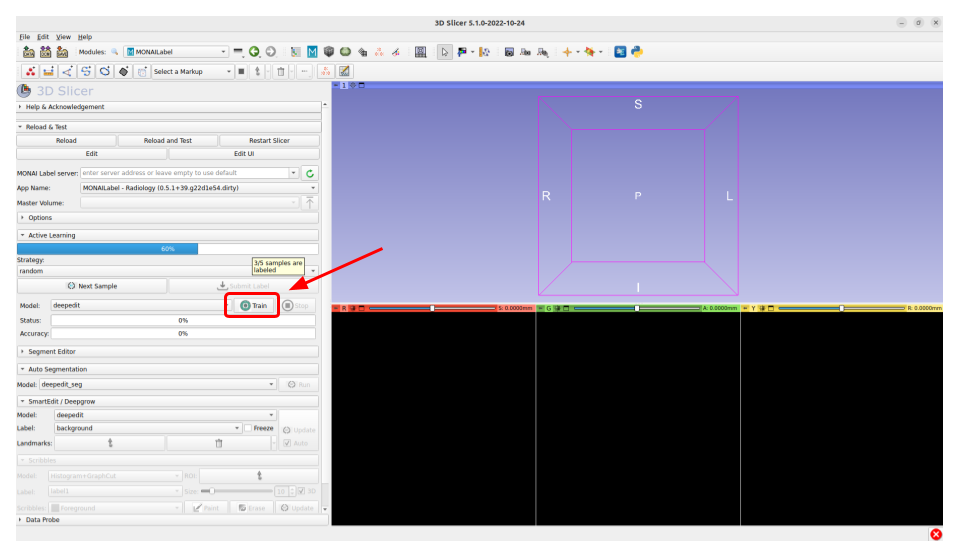The image size is (953, 551).
Task: Open the File menu
Action: [x=24, y=37]
